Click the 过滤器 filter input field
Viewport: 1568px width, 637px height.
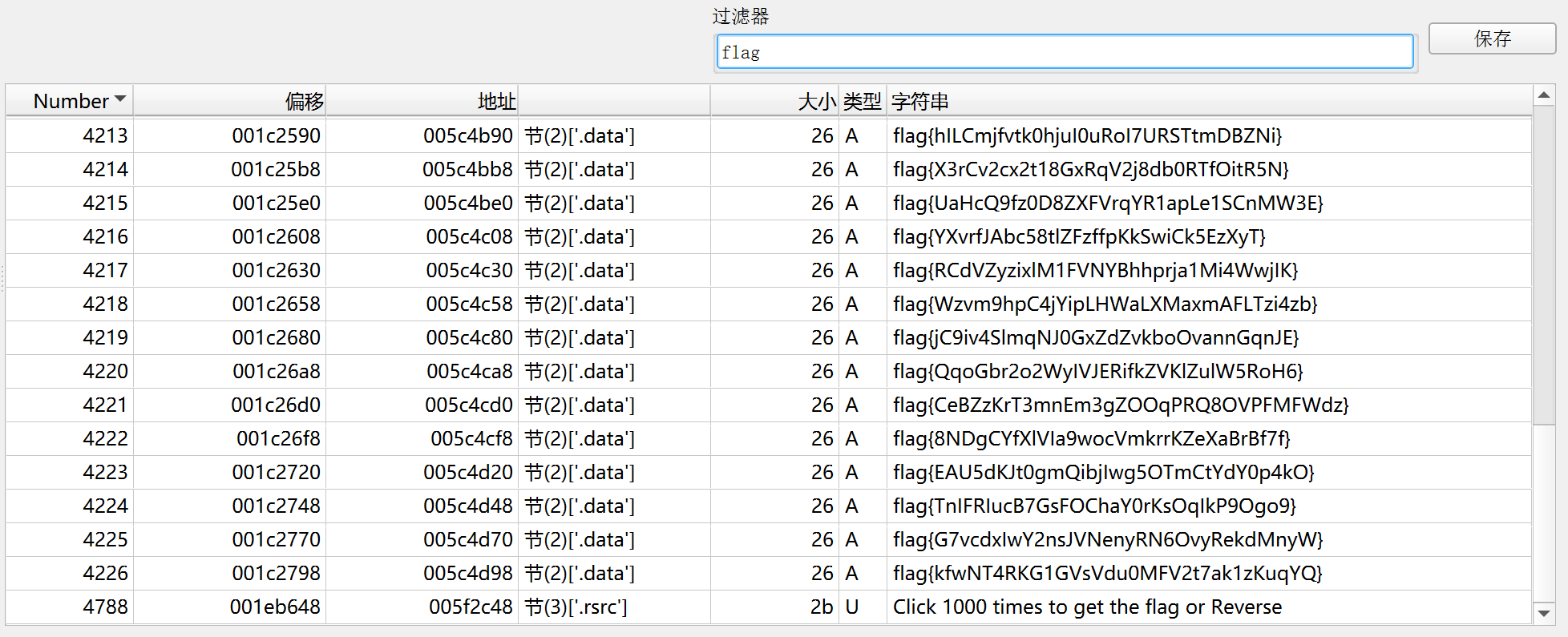point(1064,52)
